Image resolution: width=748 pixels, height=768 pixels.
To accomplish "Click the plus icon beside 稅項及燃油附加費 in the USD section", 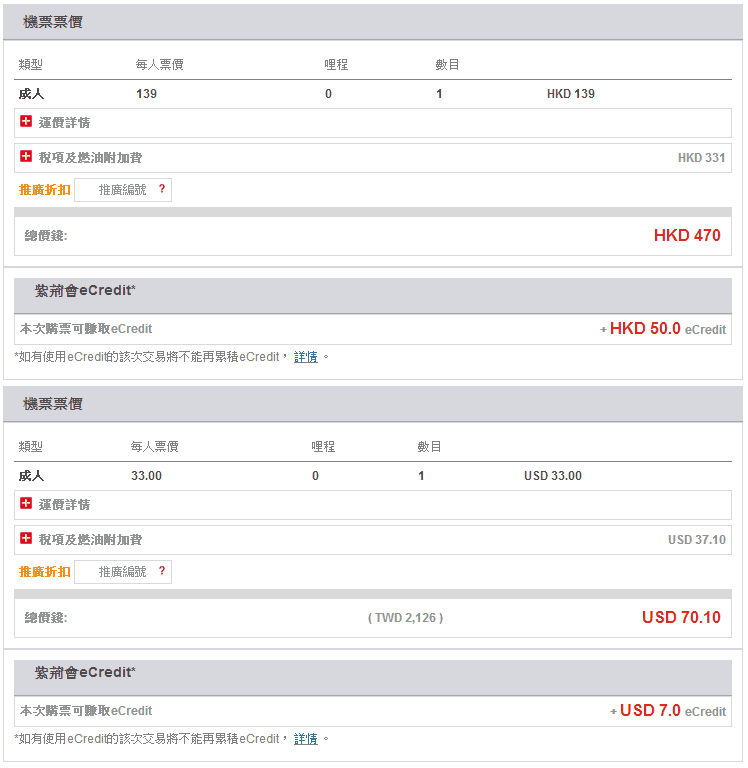I will pos(26,539).
